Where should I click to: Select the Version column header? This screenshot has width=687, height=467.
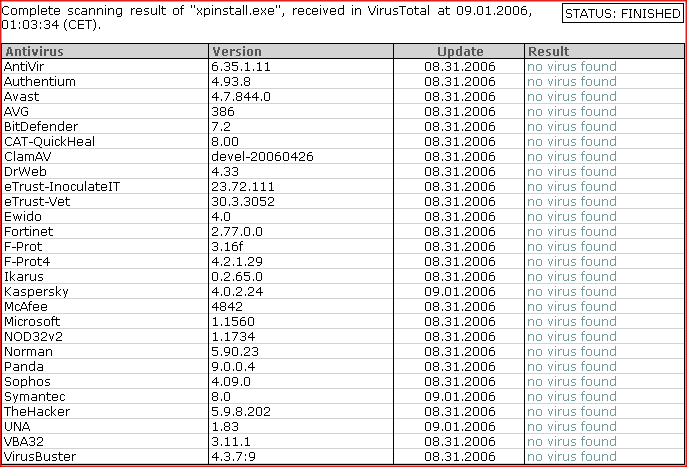pyautogui.click(x=301, y=51)
